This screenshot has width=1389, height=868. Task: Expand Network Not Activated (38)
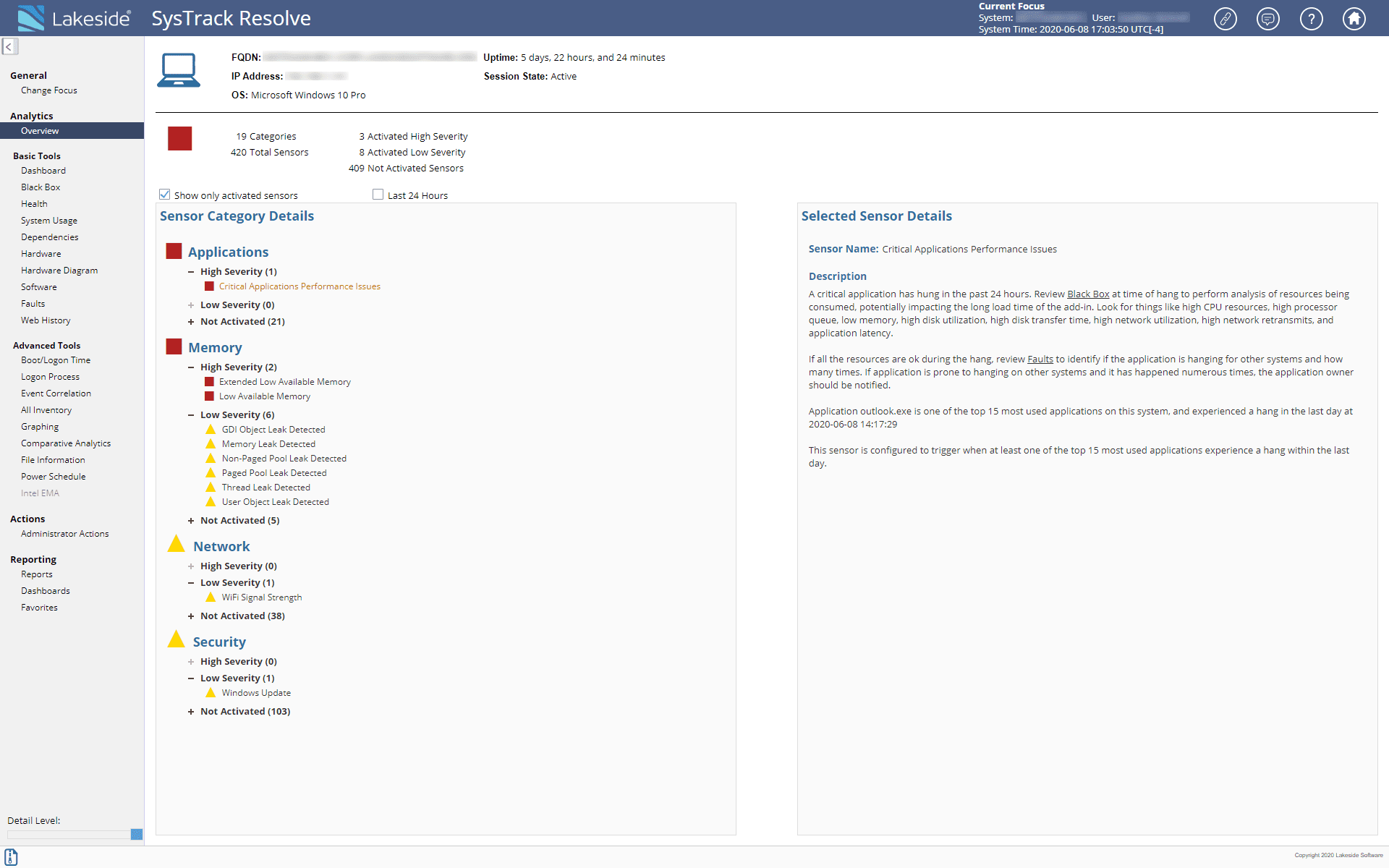click(x=191, y=616)
